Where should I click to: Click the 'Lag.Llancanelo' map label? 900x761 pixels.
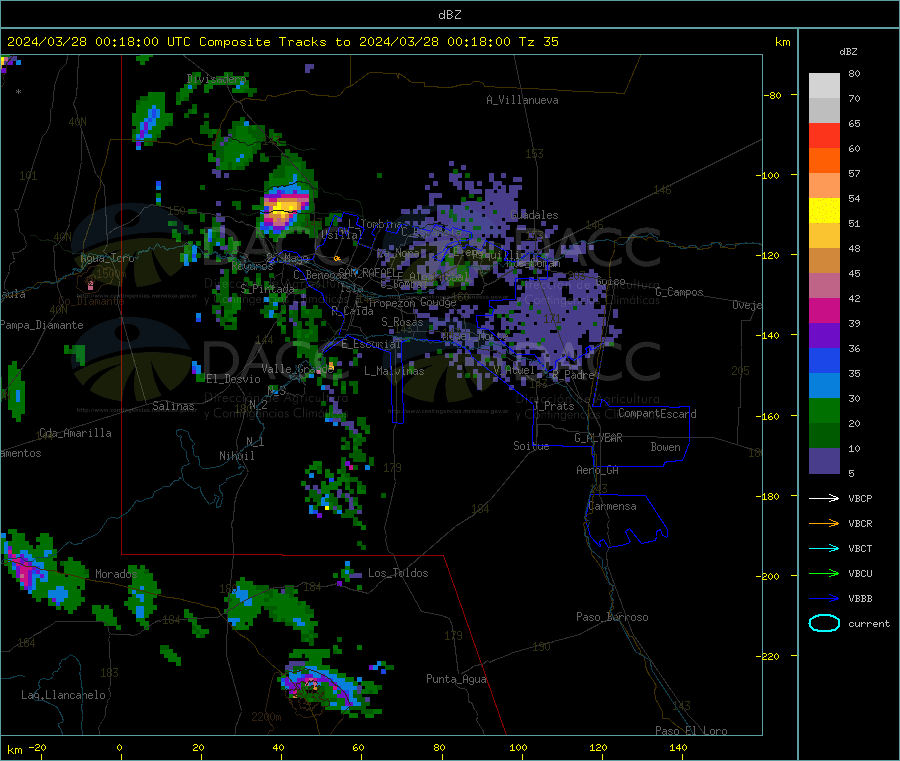(x=63, y=696)
